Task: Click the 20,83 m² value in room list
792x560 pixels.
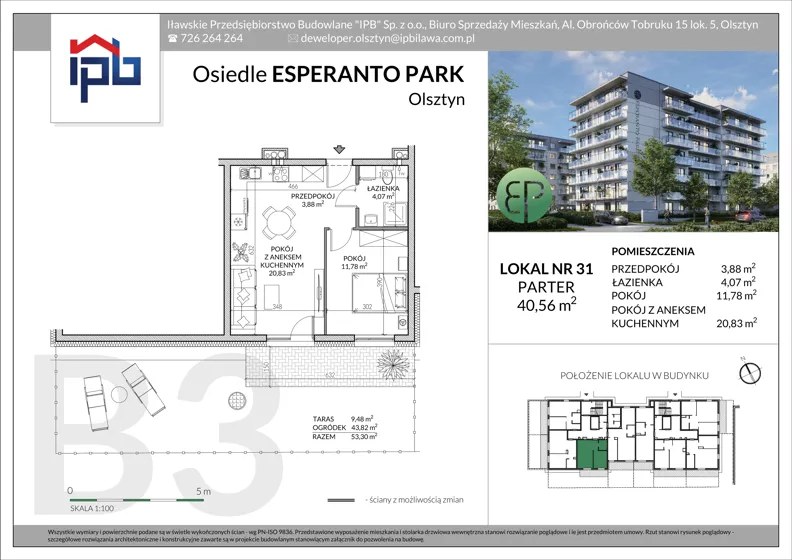Action: (x=736, y=323)
